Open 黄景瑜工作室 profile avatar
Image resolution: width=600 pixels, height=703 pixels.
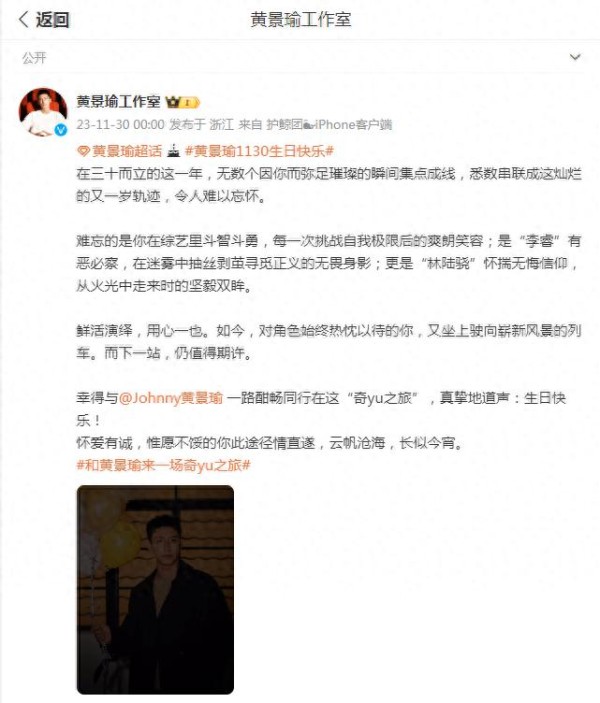tap(43, 112)
